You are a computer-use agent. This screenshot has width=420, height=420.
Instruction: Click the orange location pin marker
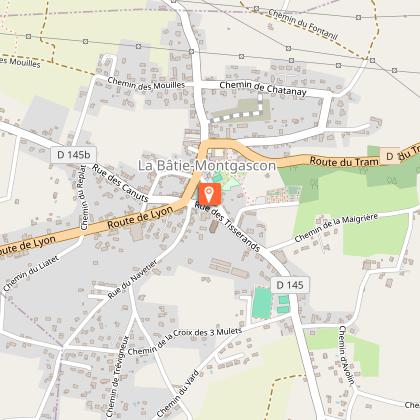209,194
